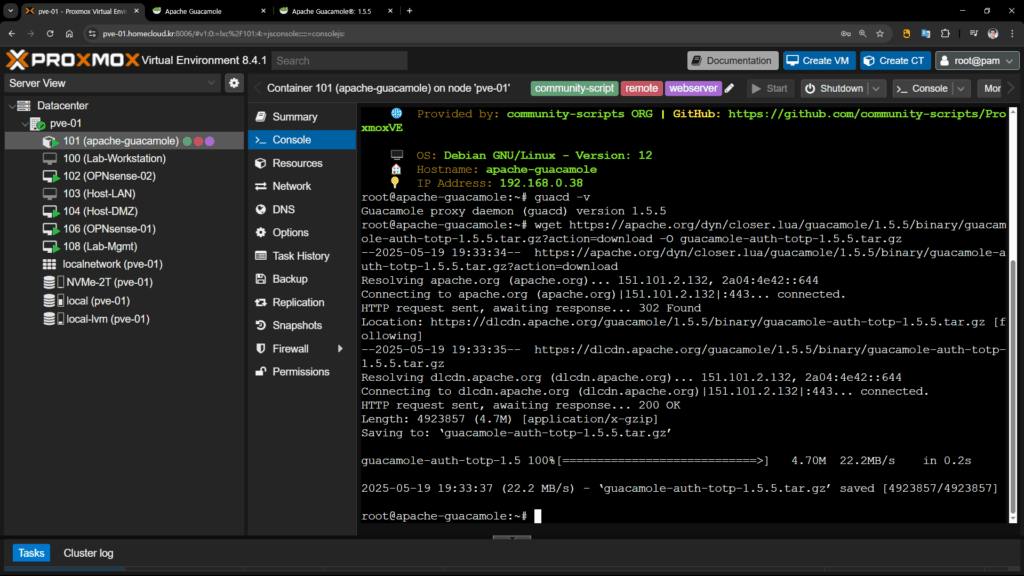Click the Proxmox Search field
This screenshot has height=576, width=1024.
[338, 60]
